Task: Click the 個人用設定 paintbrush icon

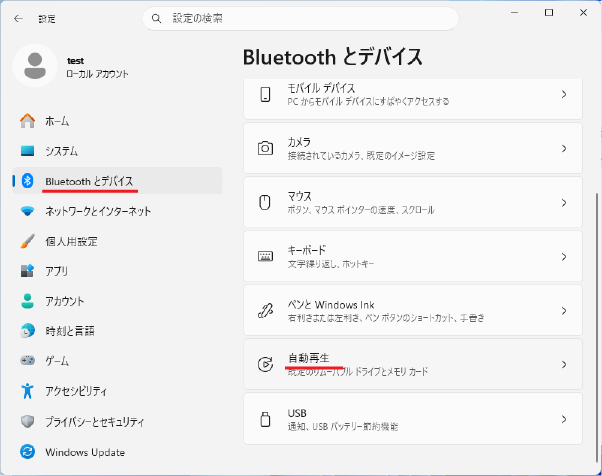Action: pyautogui.click(x=27, y=241)
